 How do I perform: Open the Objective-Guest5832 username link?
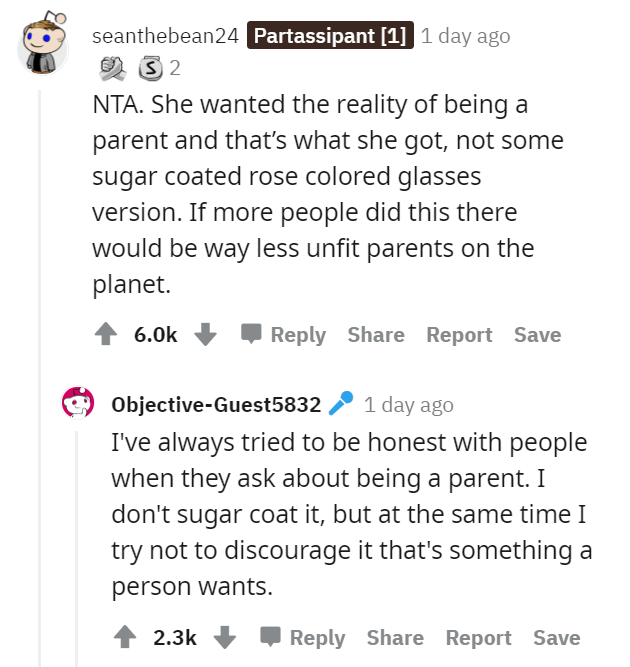215,405
